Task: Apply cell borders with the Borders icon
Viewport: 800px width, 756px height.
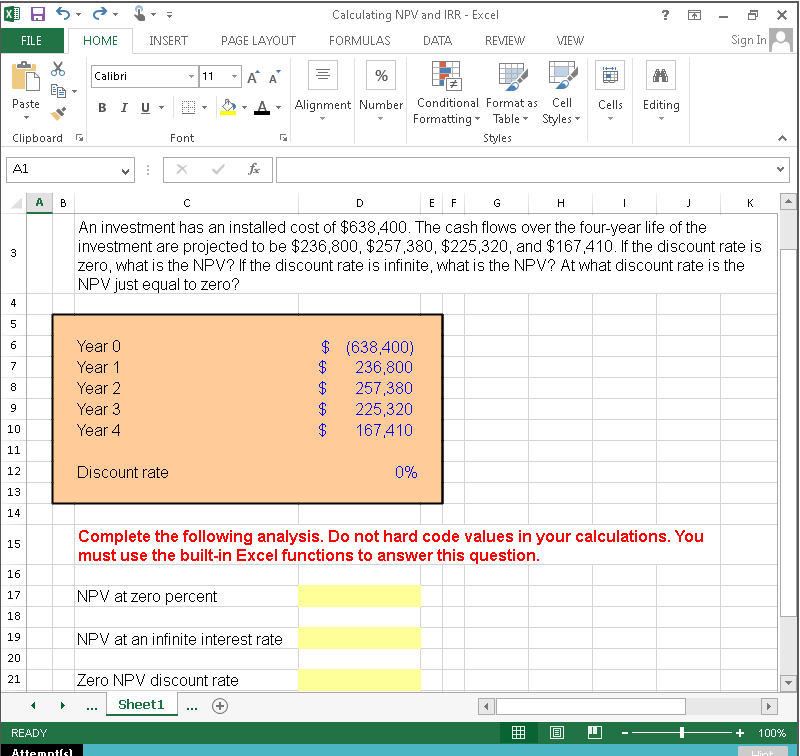Action: pos(188,107)
